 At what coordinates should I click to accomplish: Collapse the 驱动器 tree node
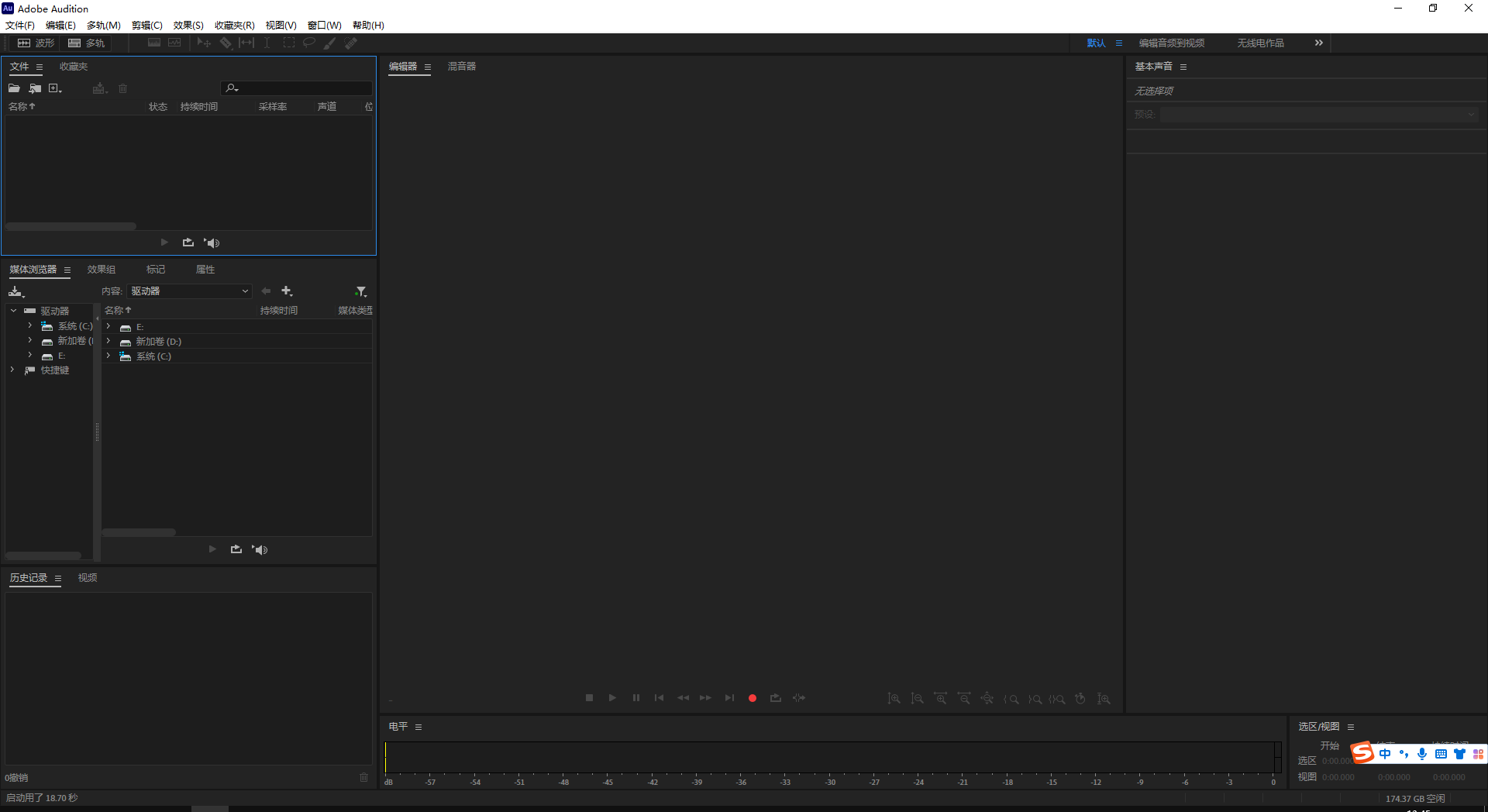click(x=12, y=310)
